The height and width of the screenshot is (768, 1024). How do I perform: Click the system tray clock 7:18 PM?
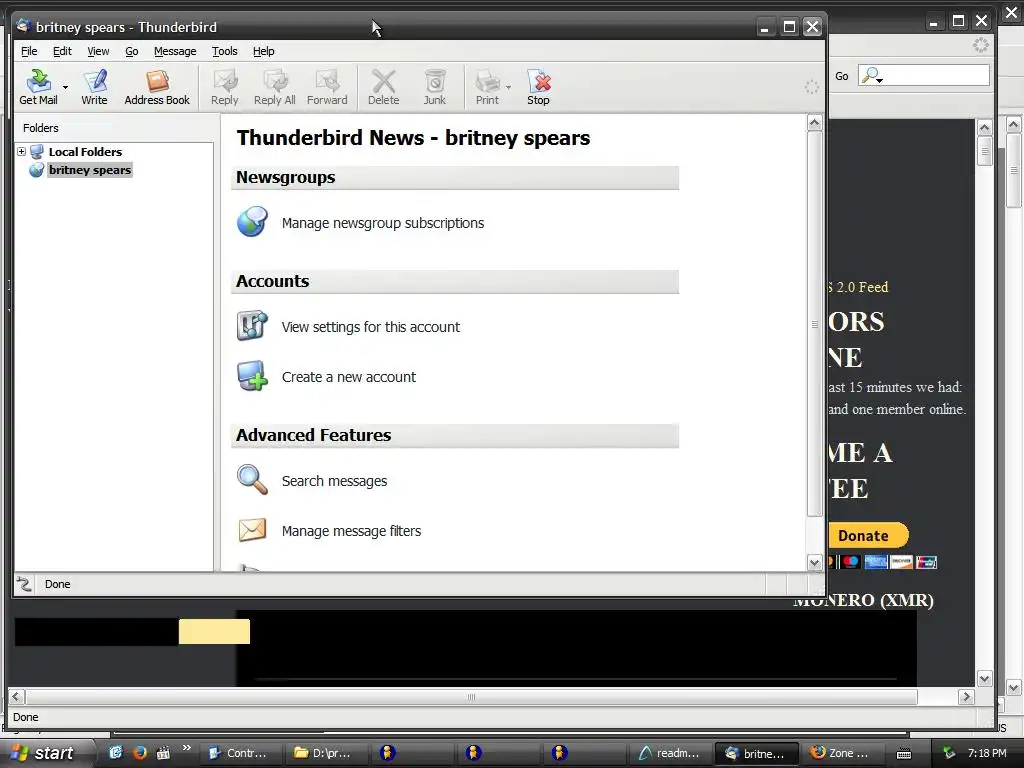coord(987,754)
